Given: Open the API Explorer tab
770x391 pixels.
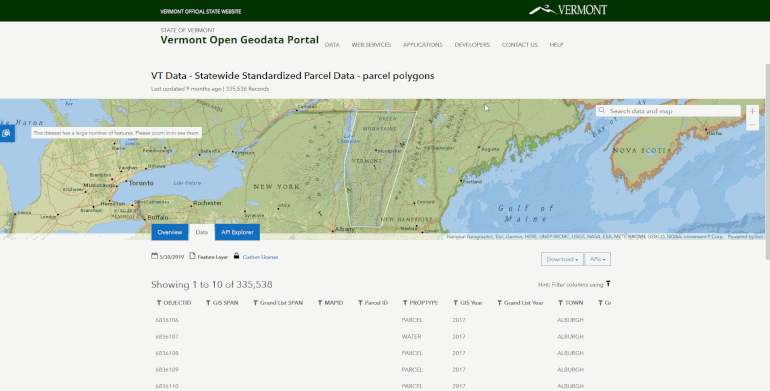Looking at the screenshot, I should point(237,232).
